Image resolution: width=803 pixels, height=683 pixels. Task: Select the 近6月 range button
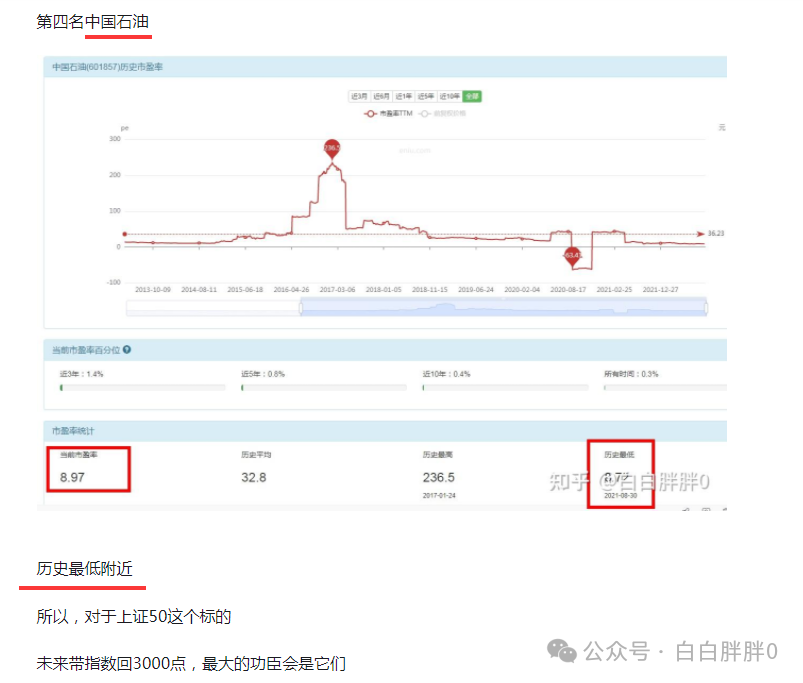tap(381, 96)
